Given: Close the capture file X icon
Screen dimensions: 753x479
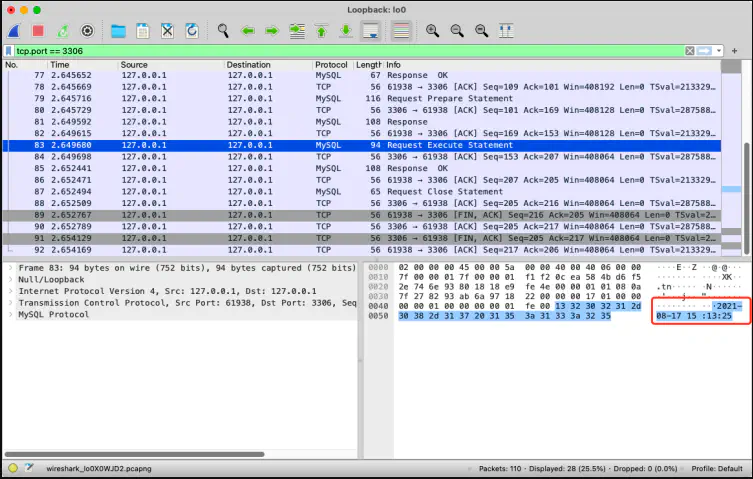Looking at the screenshot, I should (167, 31).
